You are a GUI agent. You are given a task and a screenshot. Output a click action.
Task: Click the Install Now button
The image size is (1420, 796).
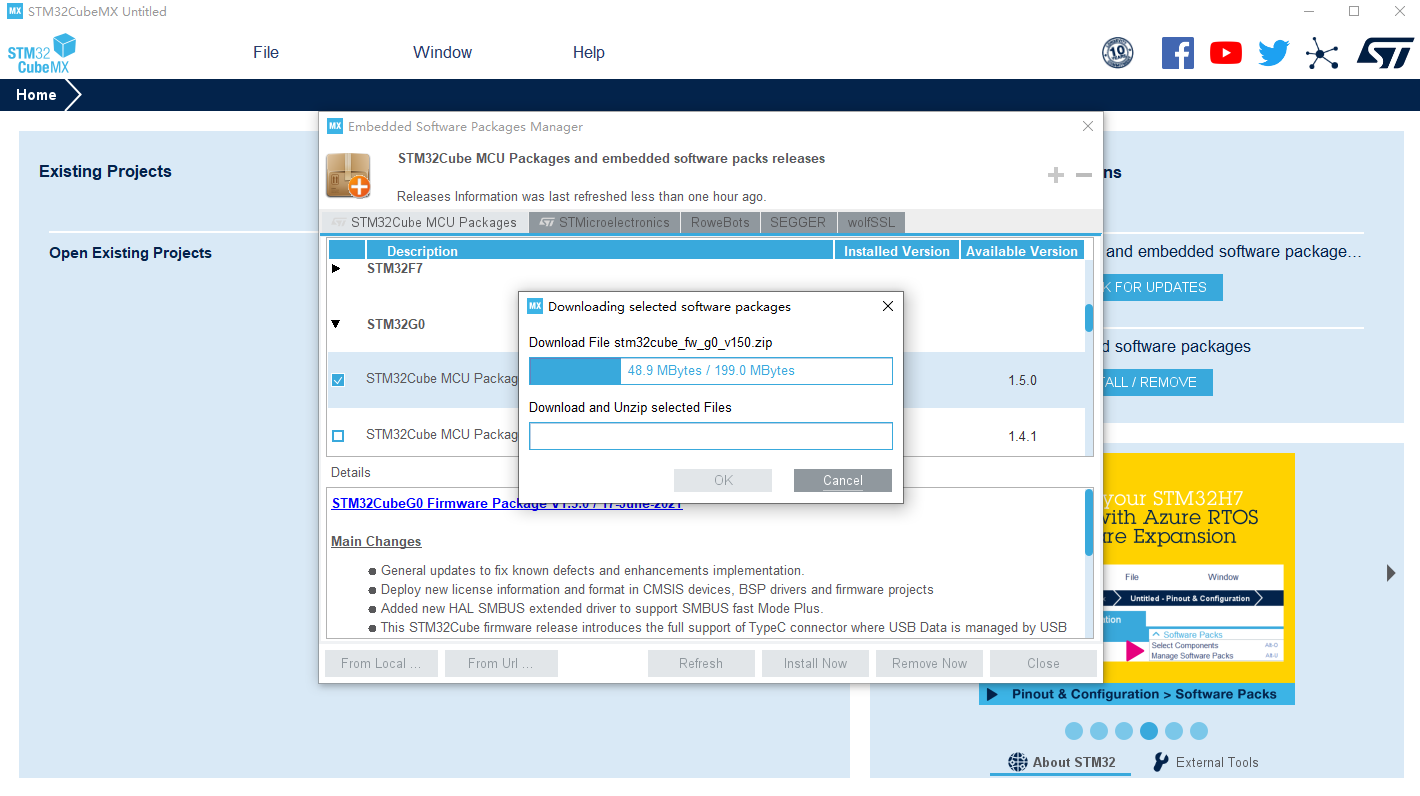coord(815,663)
